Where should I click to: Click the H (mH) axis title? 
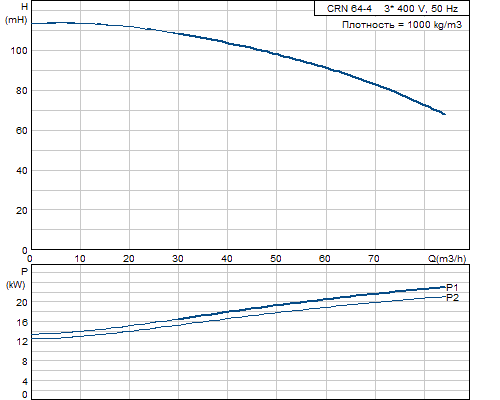pyautogui.click(x=17, y=13)
